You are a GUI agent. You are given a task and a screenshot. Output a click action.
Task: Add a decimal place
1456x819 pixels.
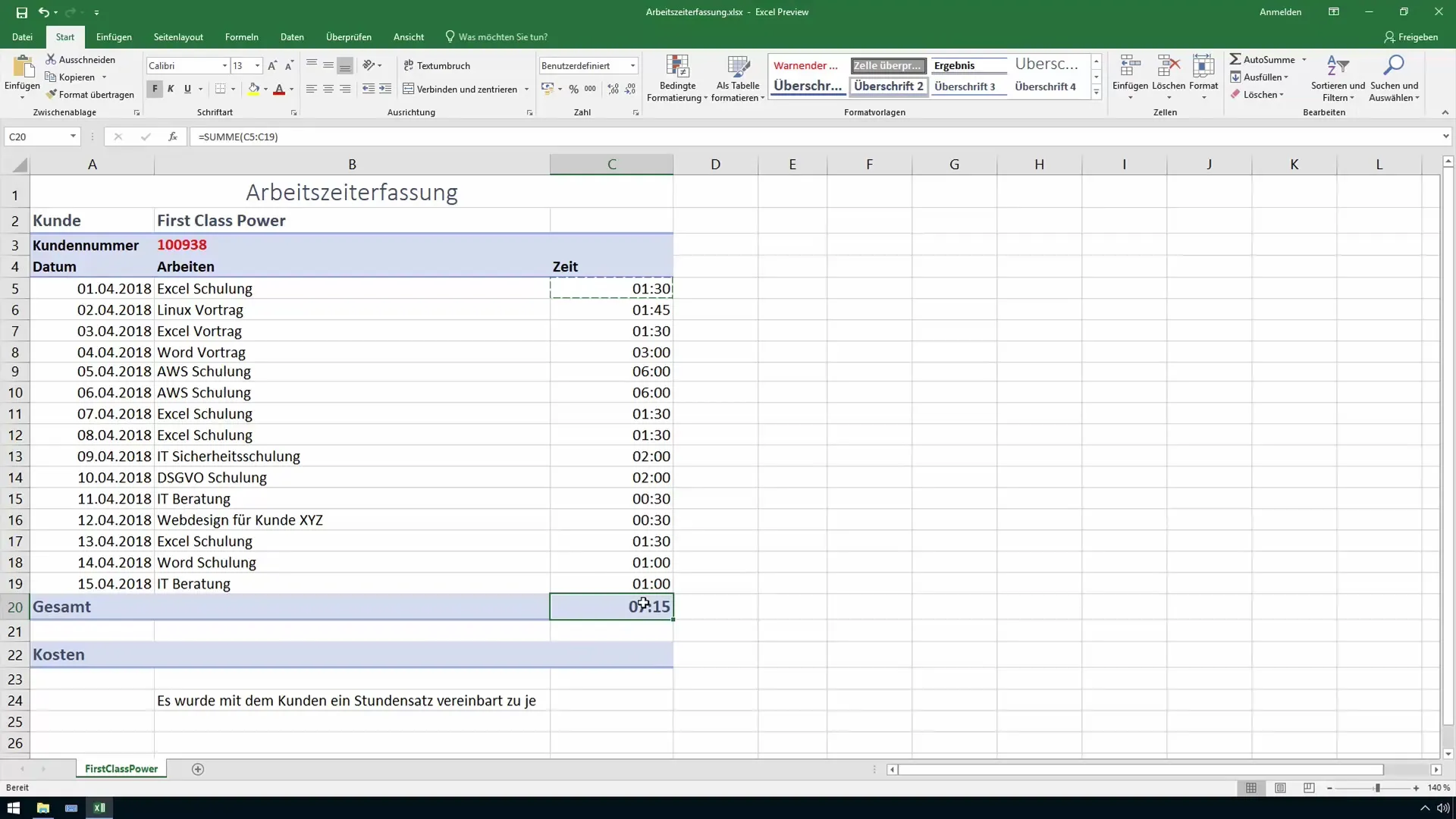click(613, 89)
